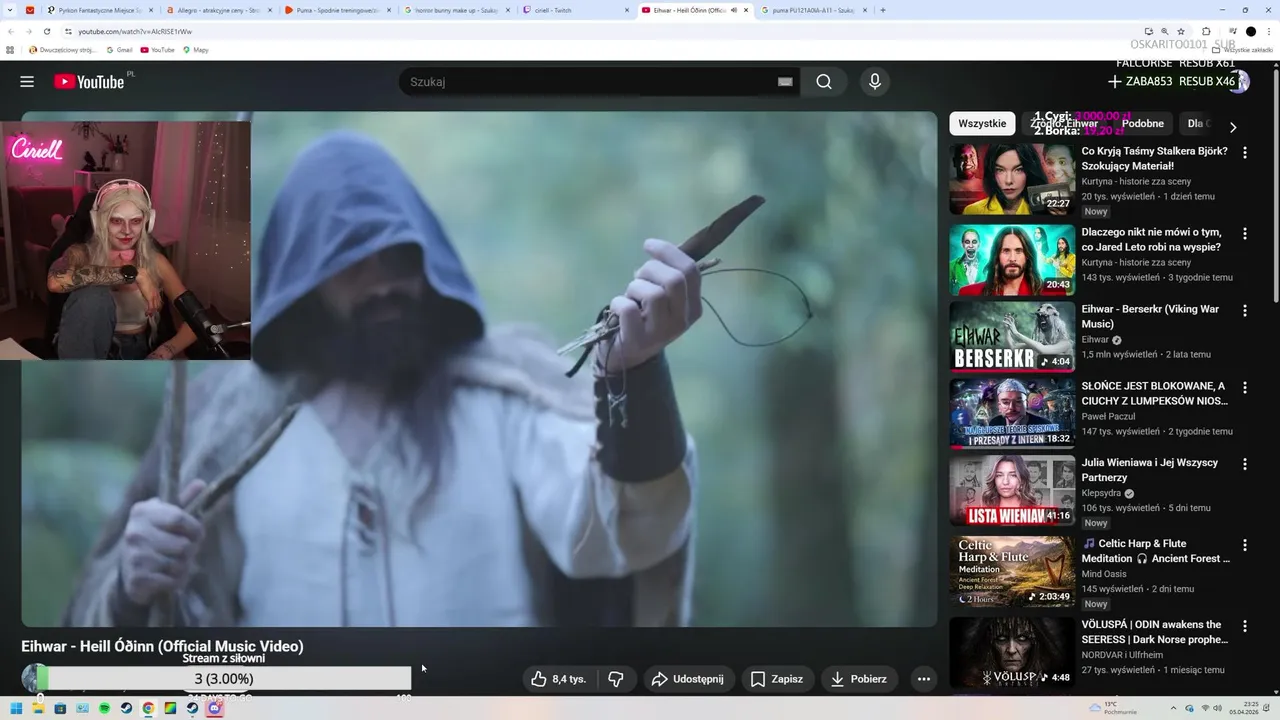Open the Windows Start menu
This screenshot has width=1280, height=720.
pyautogui.click(x=16, y=708)
